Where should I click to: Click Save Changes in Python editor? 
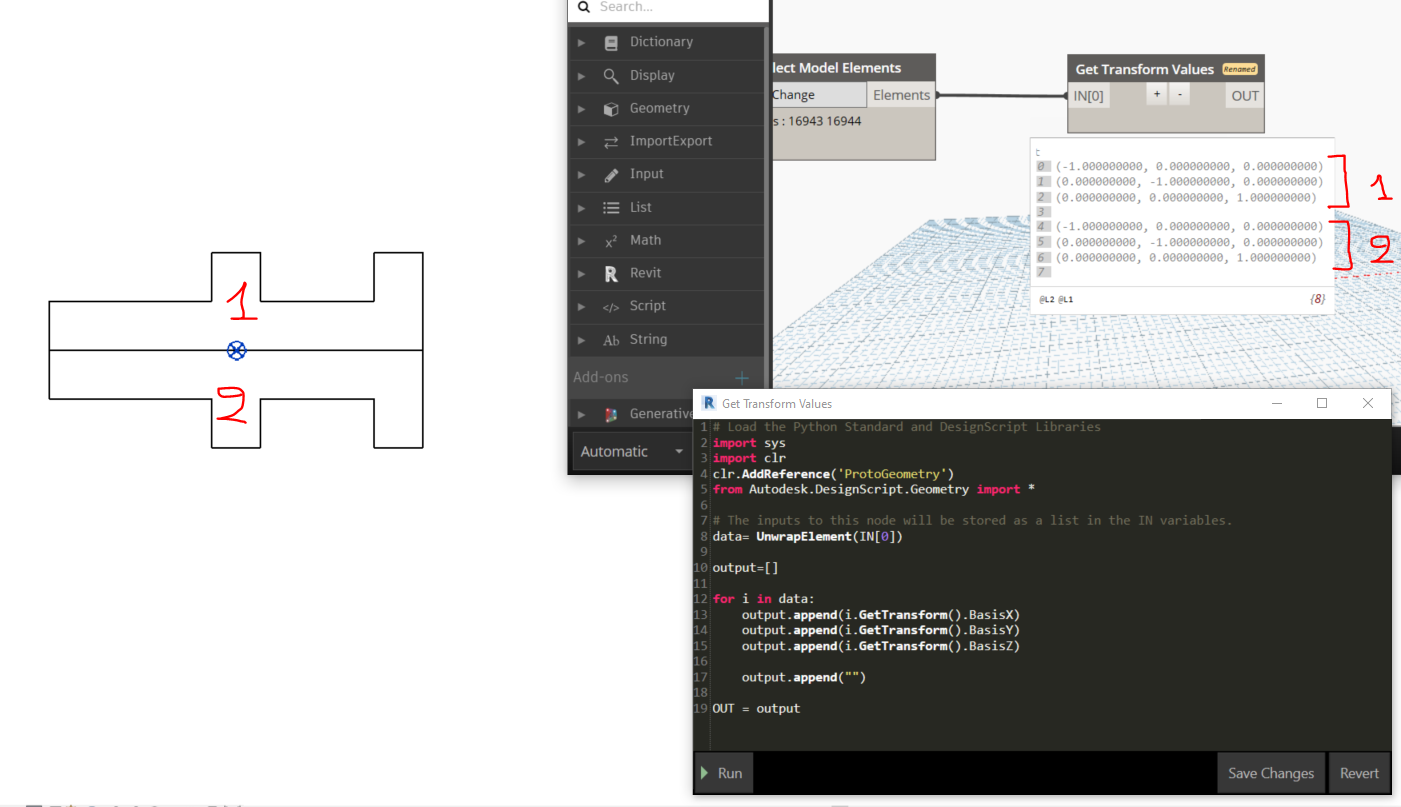[1270, 773]
